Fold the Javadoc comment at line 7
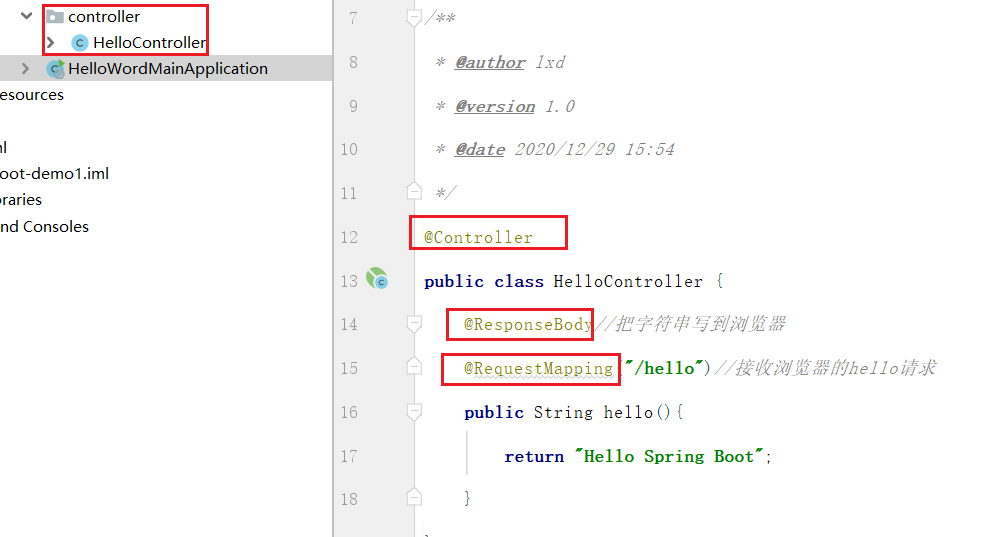The height and width of the screenshot is (537, 991). click(414, 18)
